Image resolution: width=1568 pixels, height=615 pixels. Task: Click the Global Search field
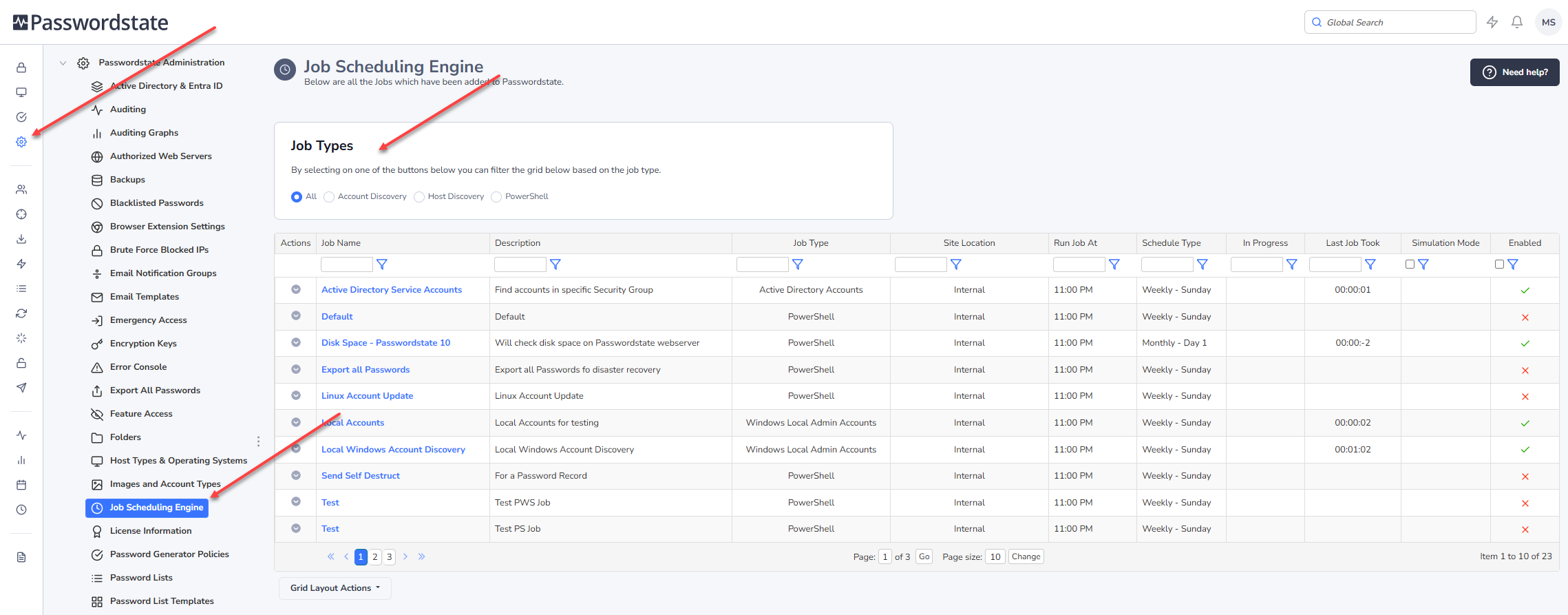(1390, 22)
